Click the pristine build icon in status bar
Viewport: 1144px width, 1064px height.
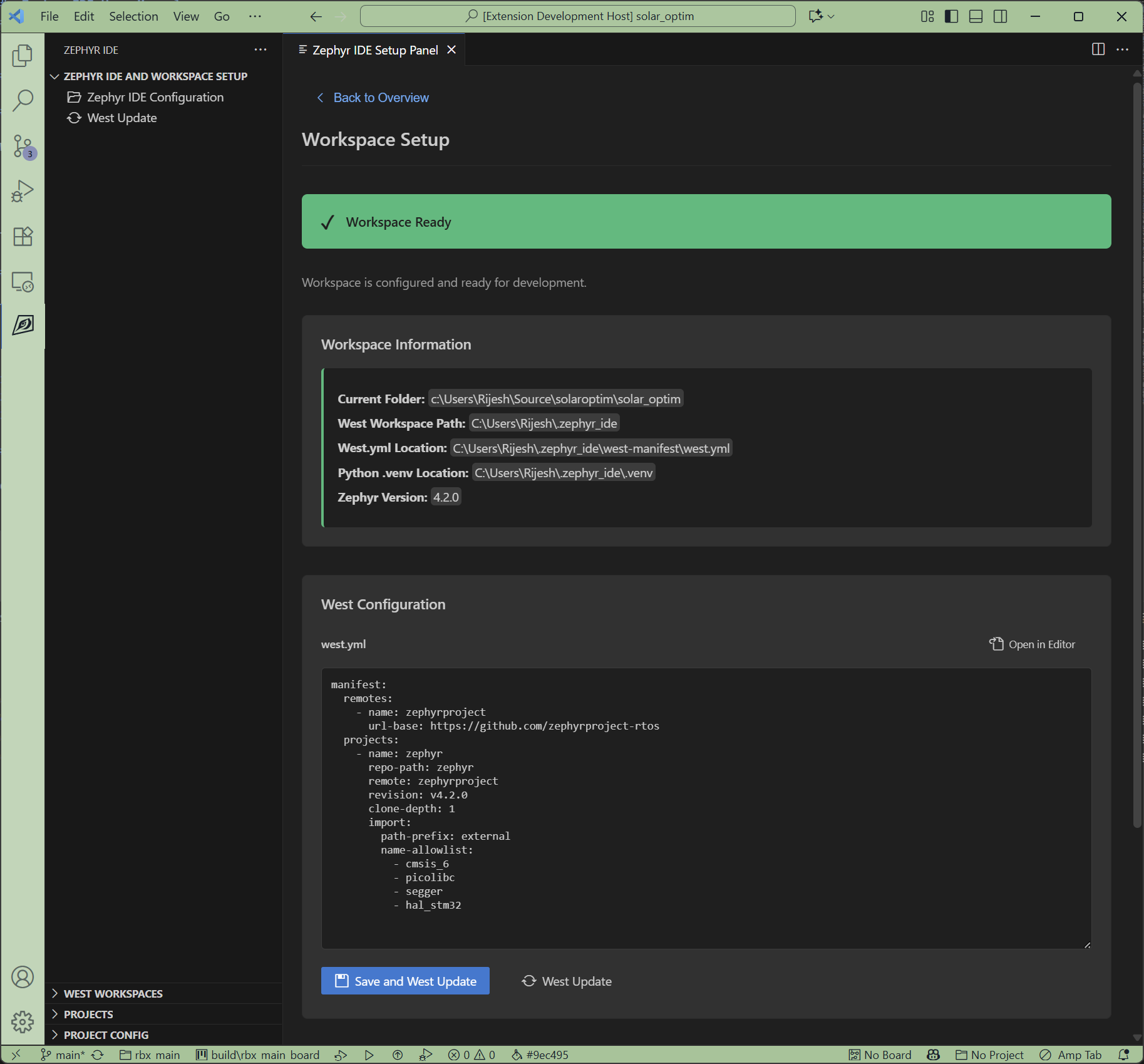[x=341, y=1055]
